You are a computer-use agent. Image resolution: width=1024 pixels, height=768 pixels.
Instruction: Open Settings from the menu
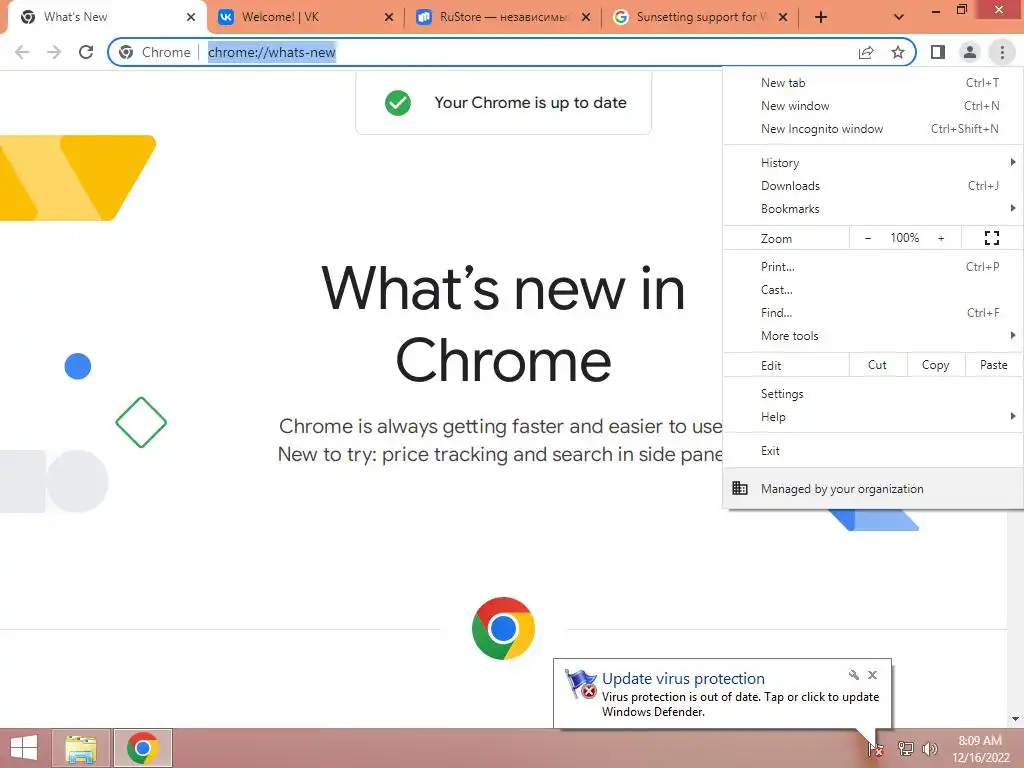coord(873,394)
